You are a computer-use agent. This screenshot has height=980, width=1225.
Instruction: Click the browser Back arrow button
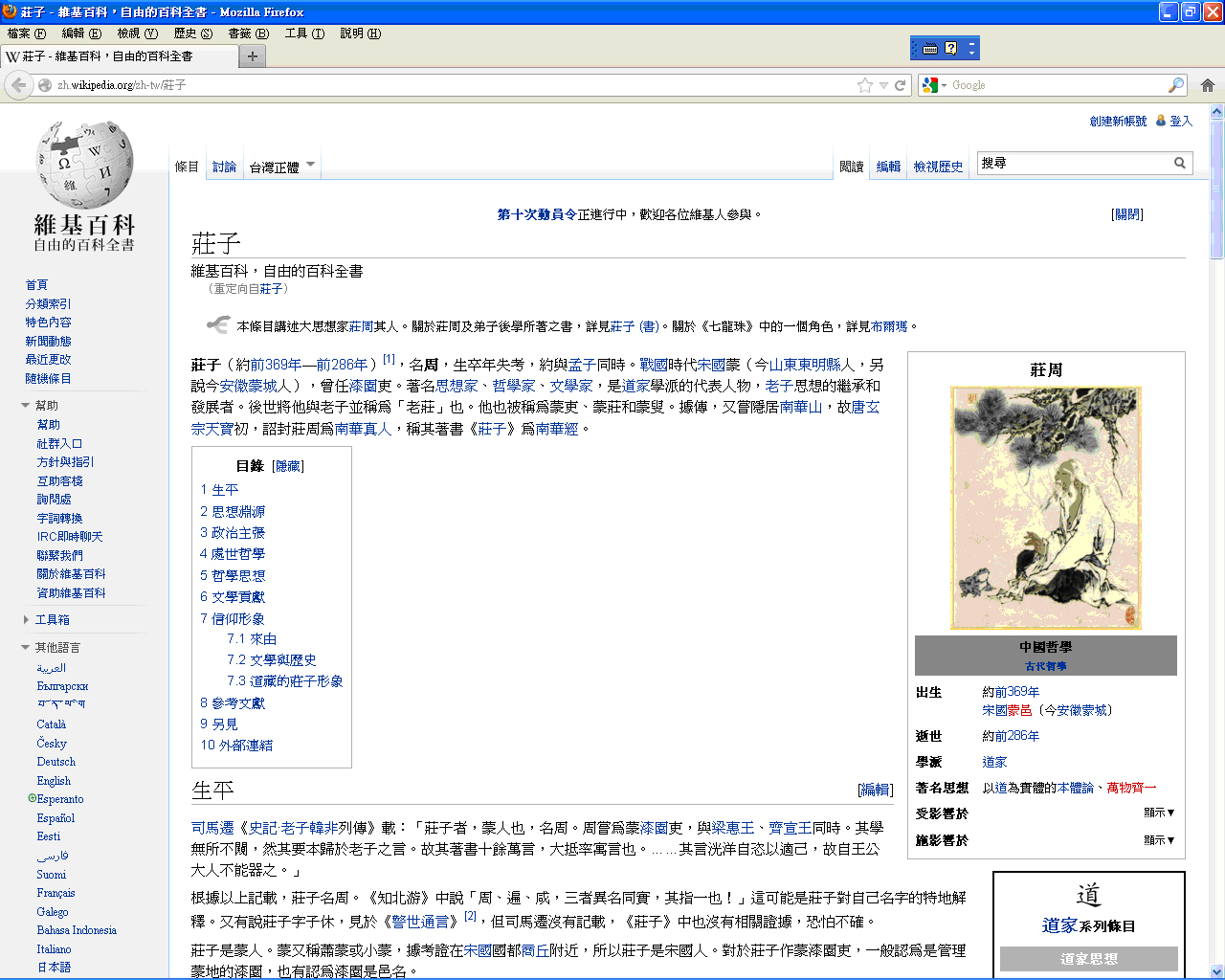18,85
